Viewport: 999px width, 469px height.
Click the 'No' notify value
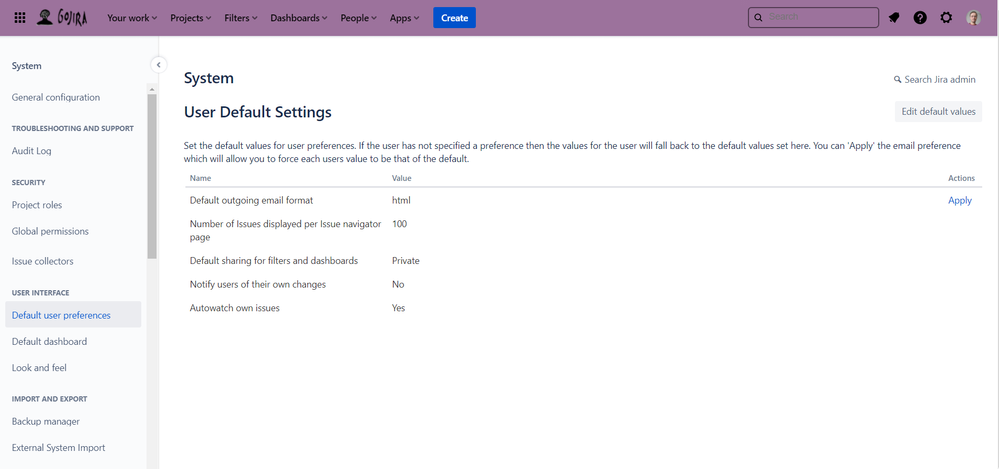tap(398, 284)
